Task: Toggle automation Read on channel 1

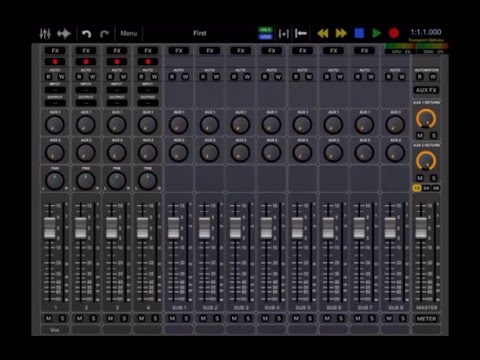Action: tap(49, 77)
